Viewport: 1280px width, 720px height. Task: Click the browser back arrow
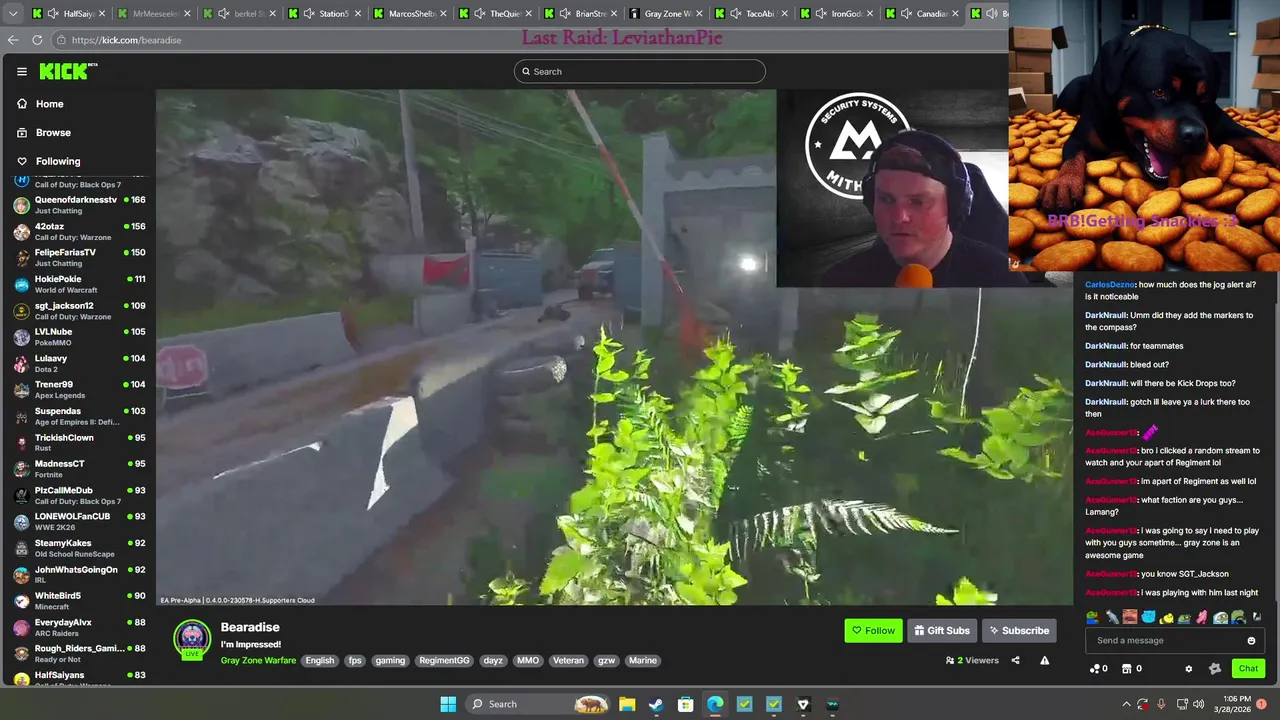pos(13,40)
